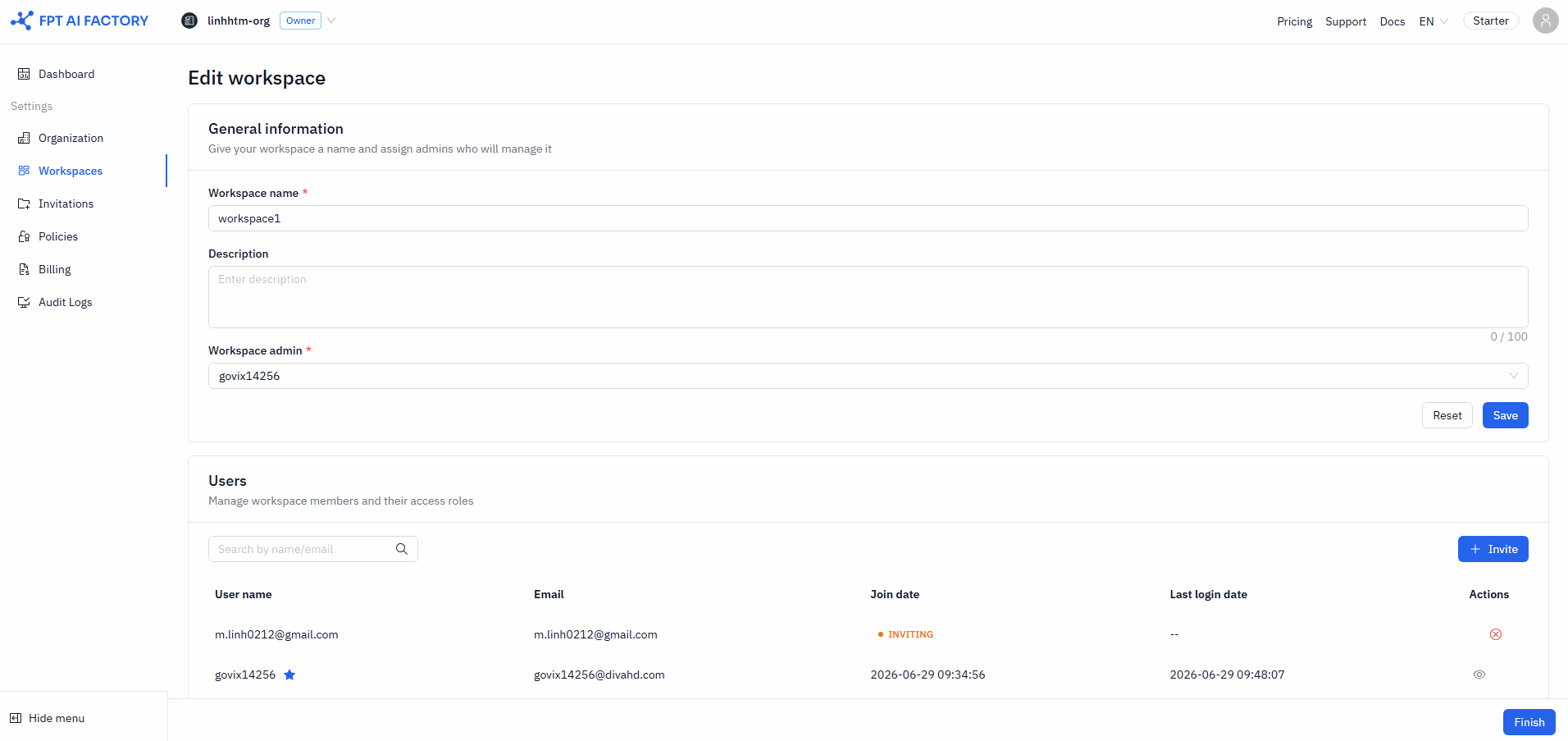Click the 0 / 100 character counter
This screenshot has width=1568, height=741.
pos(1508,336)
